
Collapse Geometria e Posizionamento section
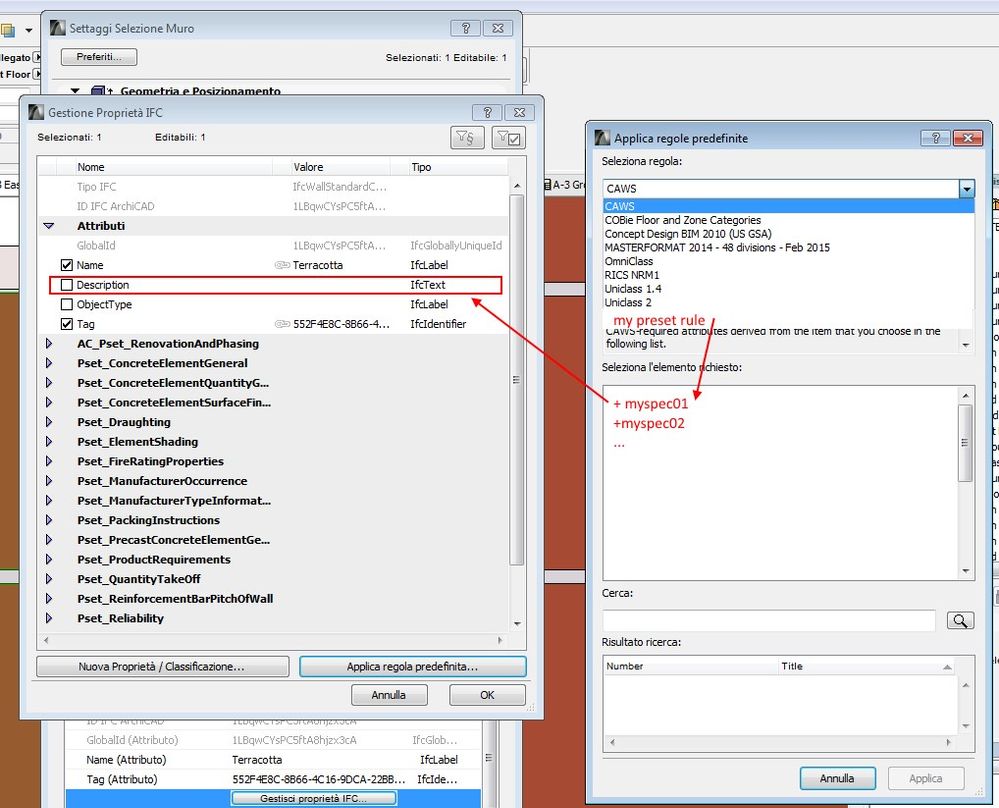click(x=75, y=91)
